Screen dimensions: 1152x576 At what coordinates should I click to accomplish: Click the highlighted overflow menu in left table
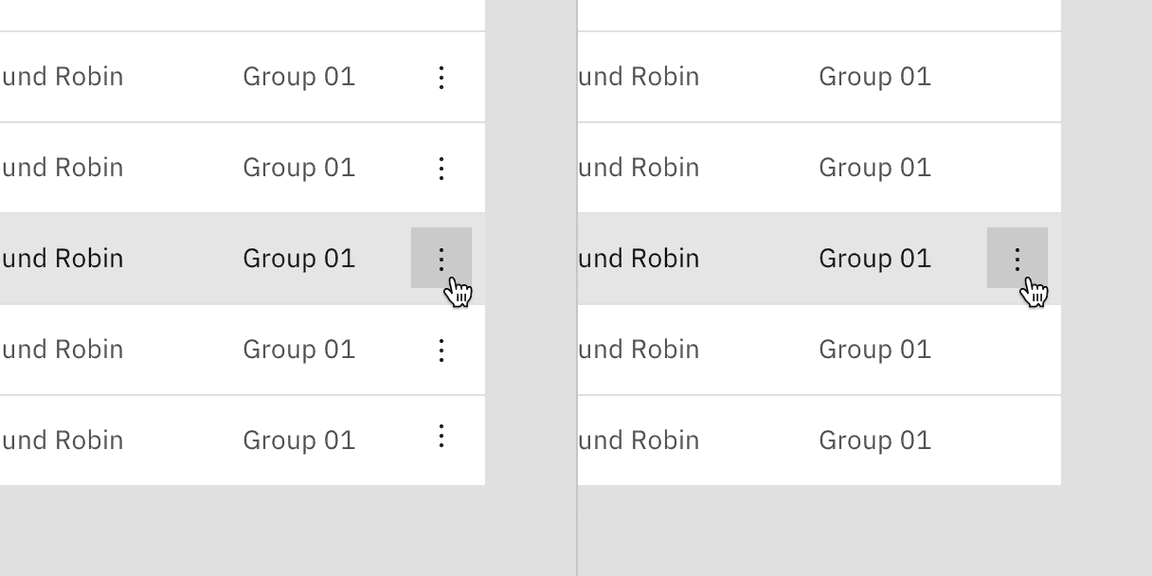441,258
